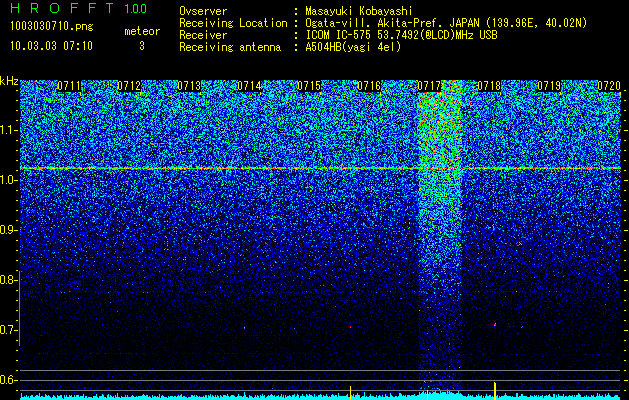The image size is (629, 400).
Task: Select the ICOM IC-575 53.7492 MHz receiver text
Action: [401, 35]
